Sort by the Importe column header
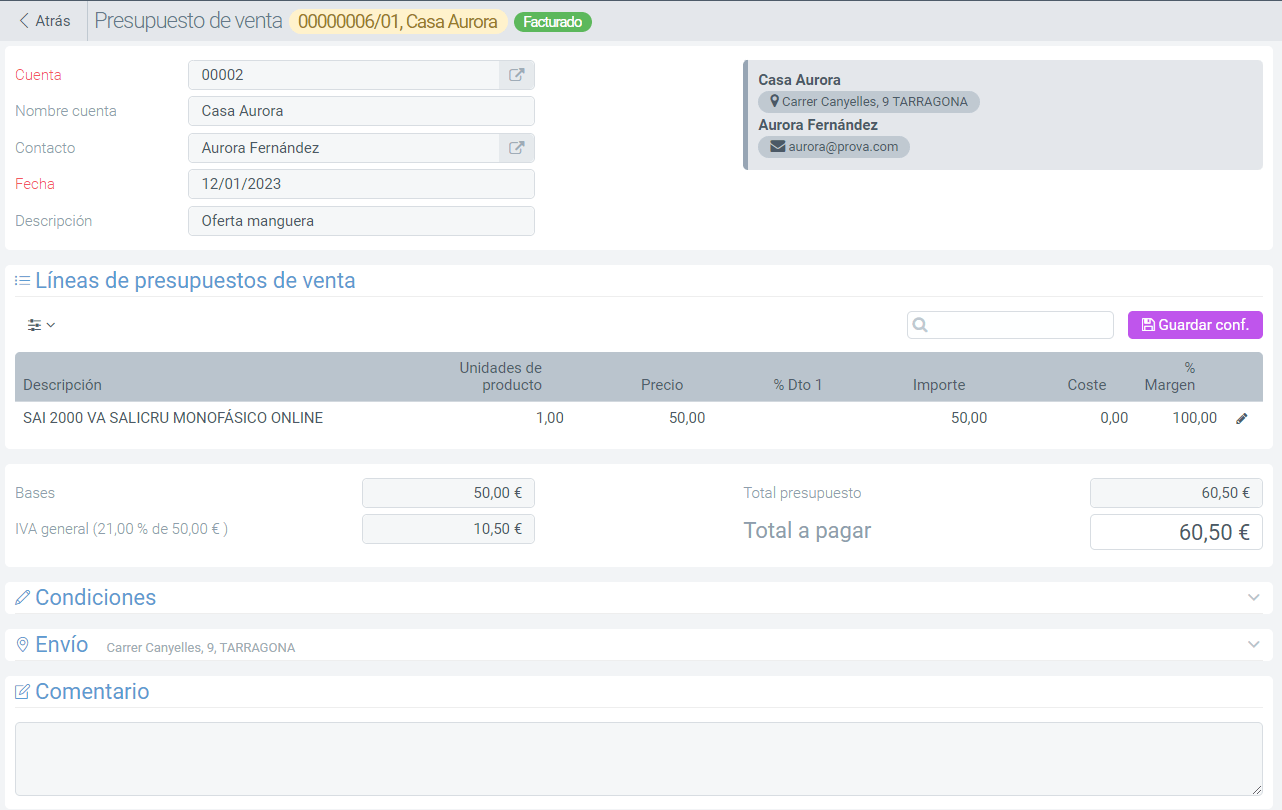The height and width of the screenshot is (810, 1282). coord(938,385)
